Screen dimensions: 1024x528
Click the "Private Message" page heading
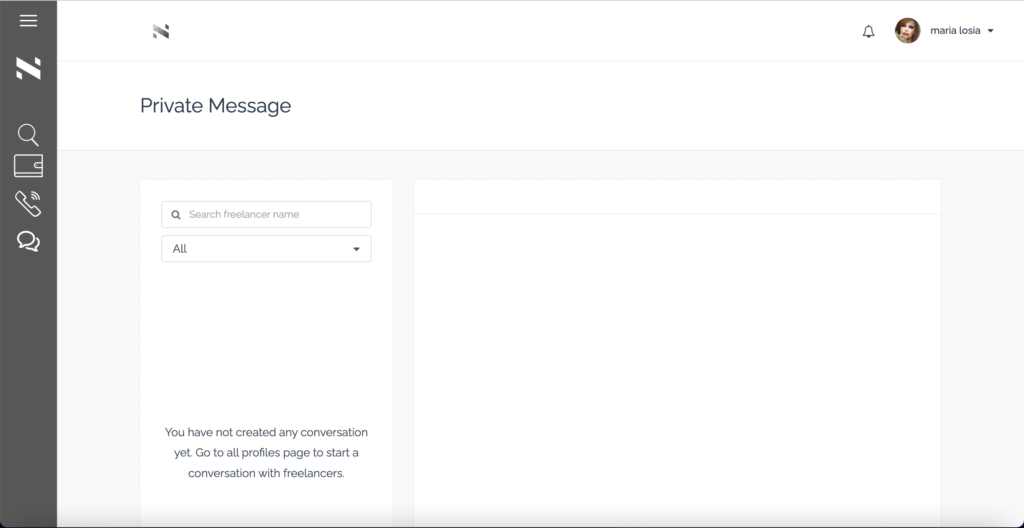click(215, 106)
